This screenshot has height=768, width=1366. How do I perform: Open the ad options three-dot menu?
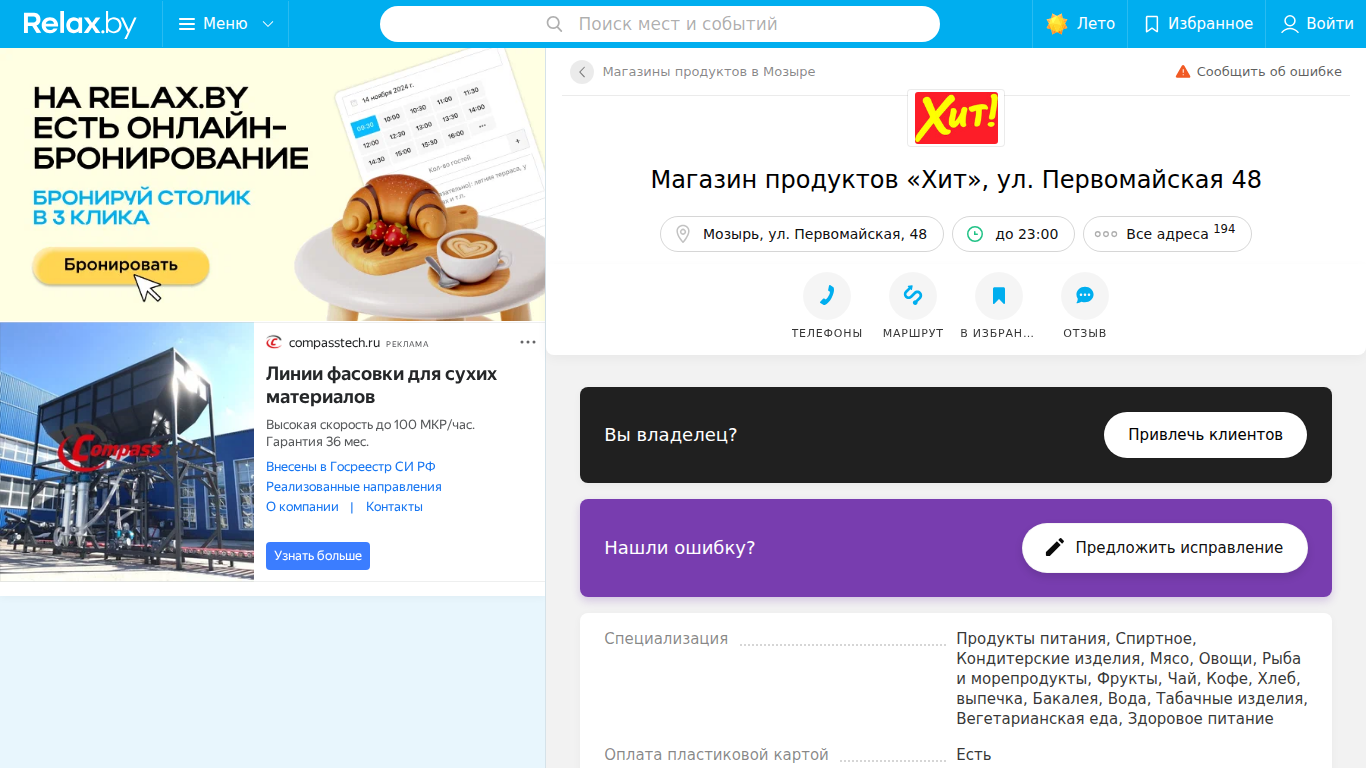point(528,342)
